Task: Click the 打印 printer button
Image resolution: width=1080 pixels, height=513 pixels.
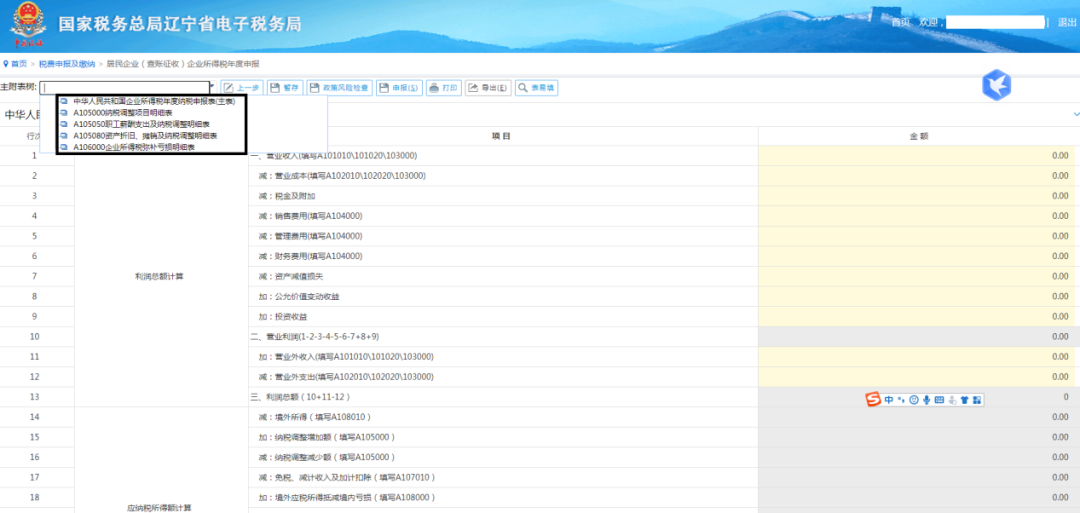Action: (444, 88)
